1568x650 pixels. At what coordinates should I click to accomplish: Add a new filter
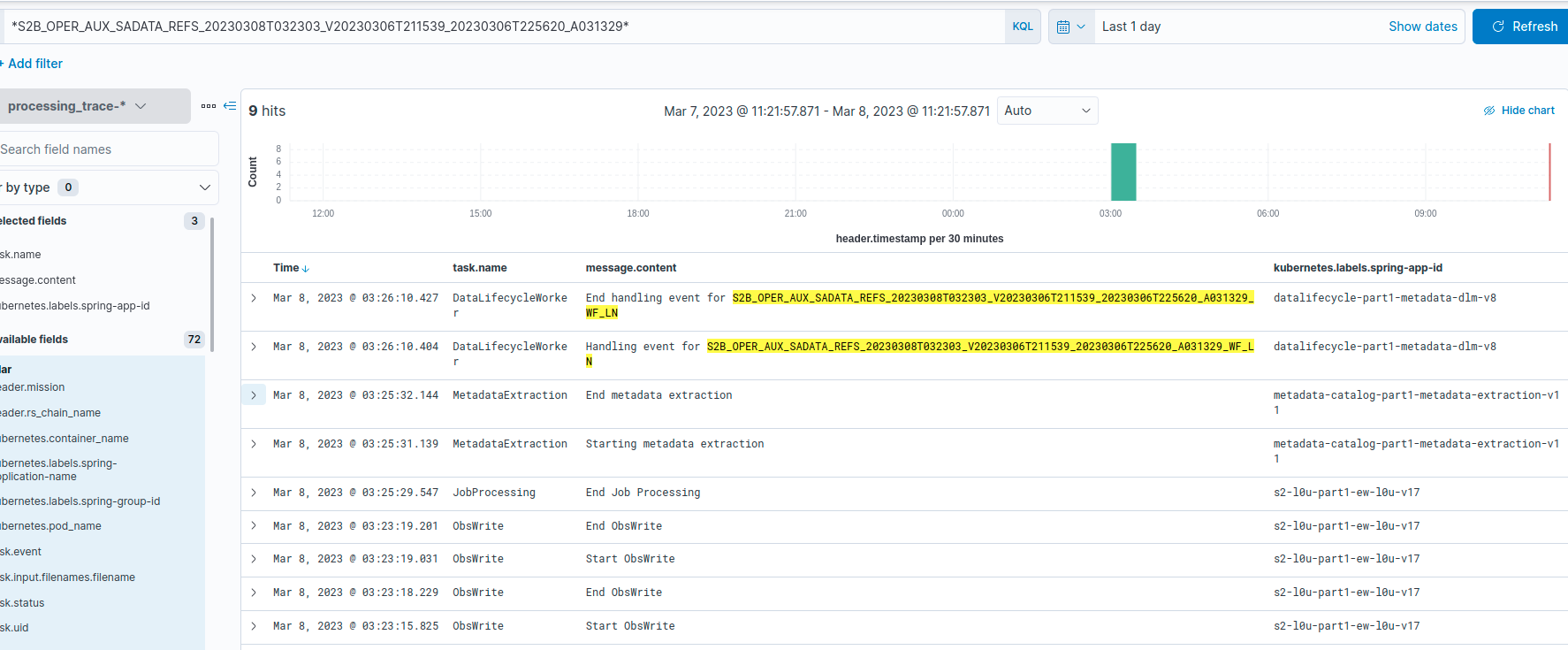(x=32, y=64)
